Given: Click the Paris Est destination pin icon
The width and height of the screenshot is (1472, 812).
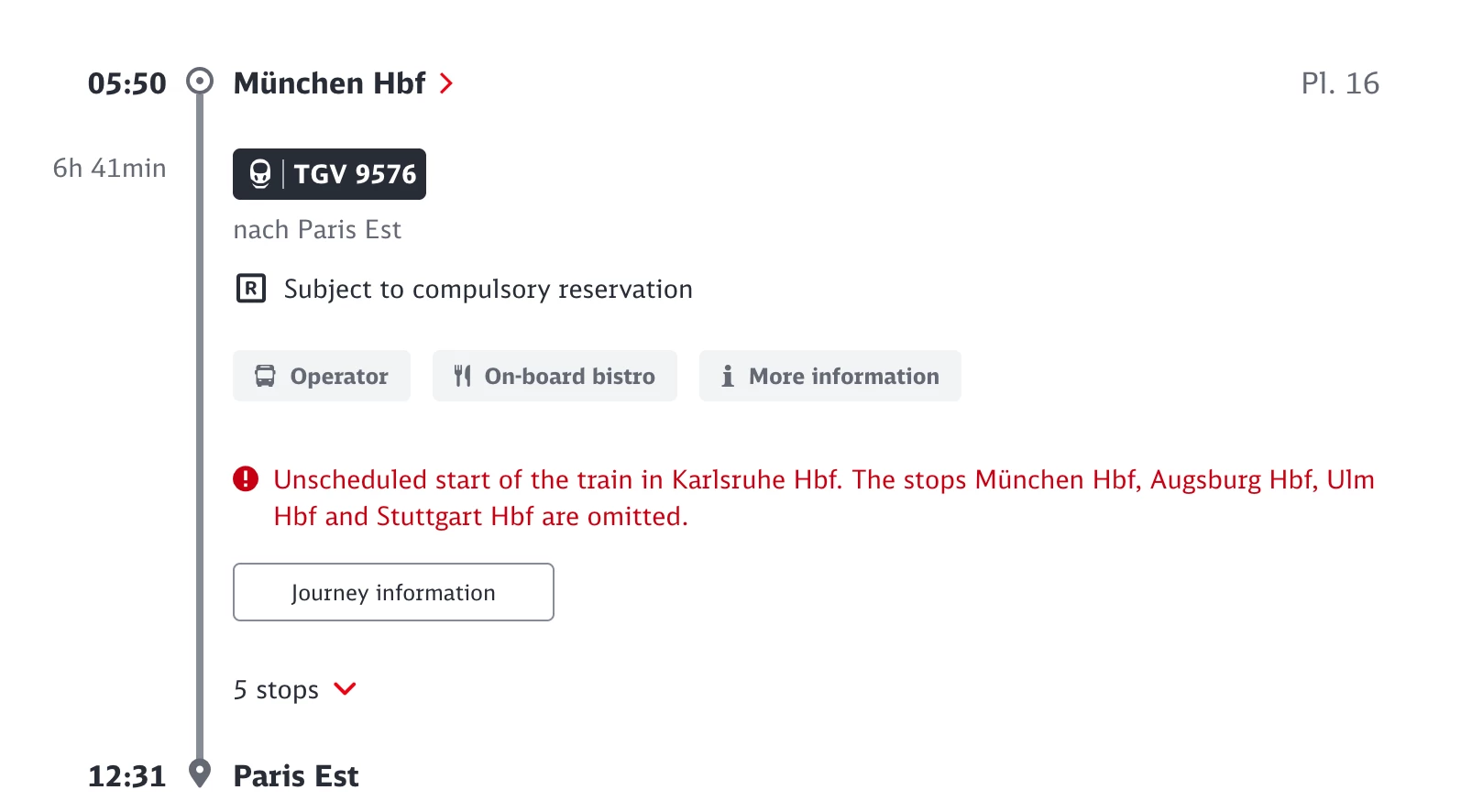Looking at the screenshot, I should 200,774.
